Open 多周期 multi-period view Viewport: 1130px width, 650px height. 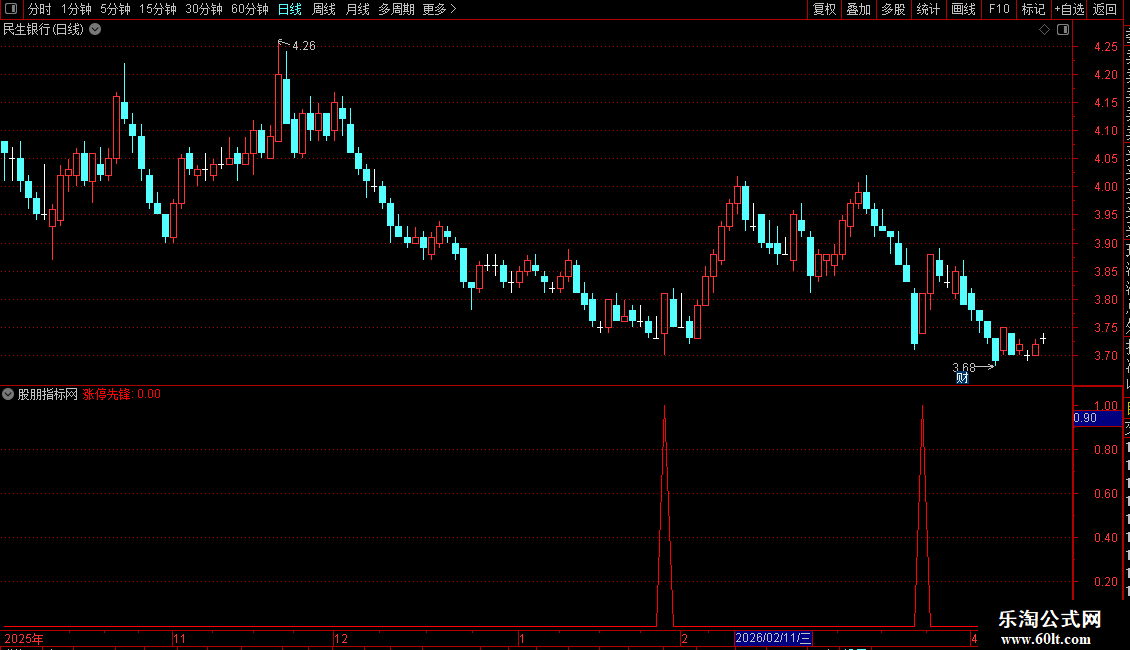[x=396, y=9]
